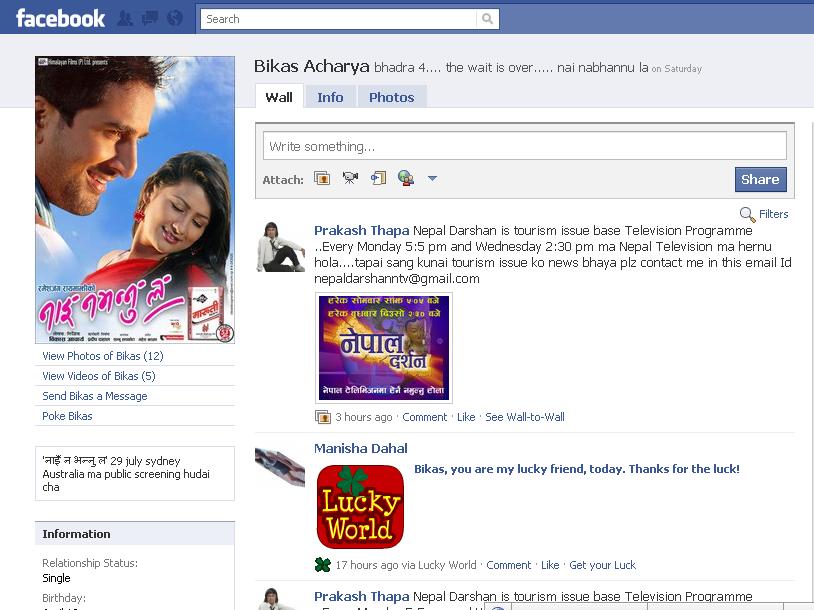Comment on the Lucky World post
Screen dimensions: 814x610
click(509, 565)
